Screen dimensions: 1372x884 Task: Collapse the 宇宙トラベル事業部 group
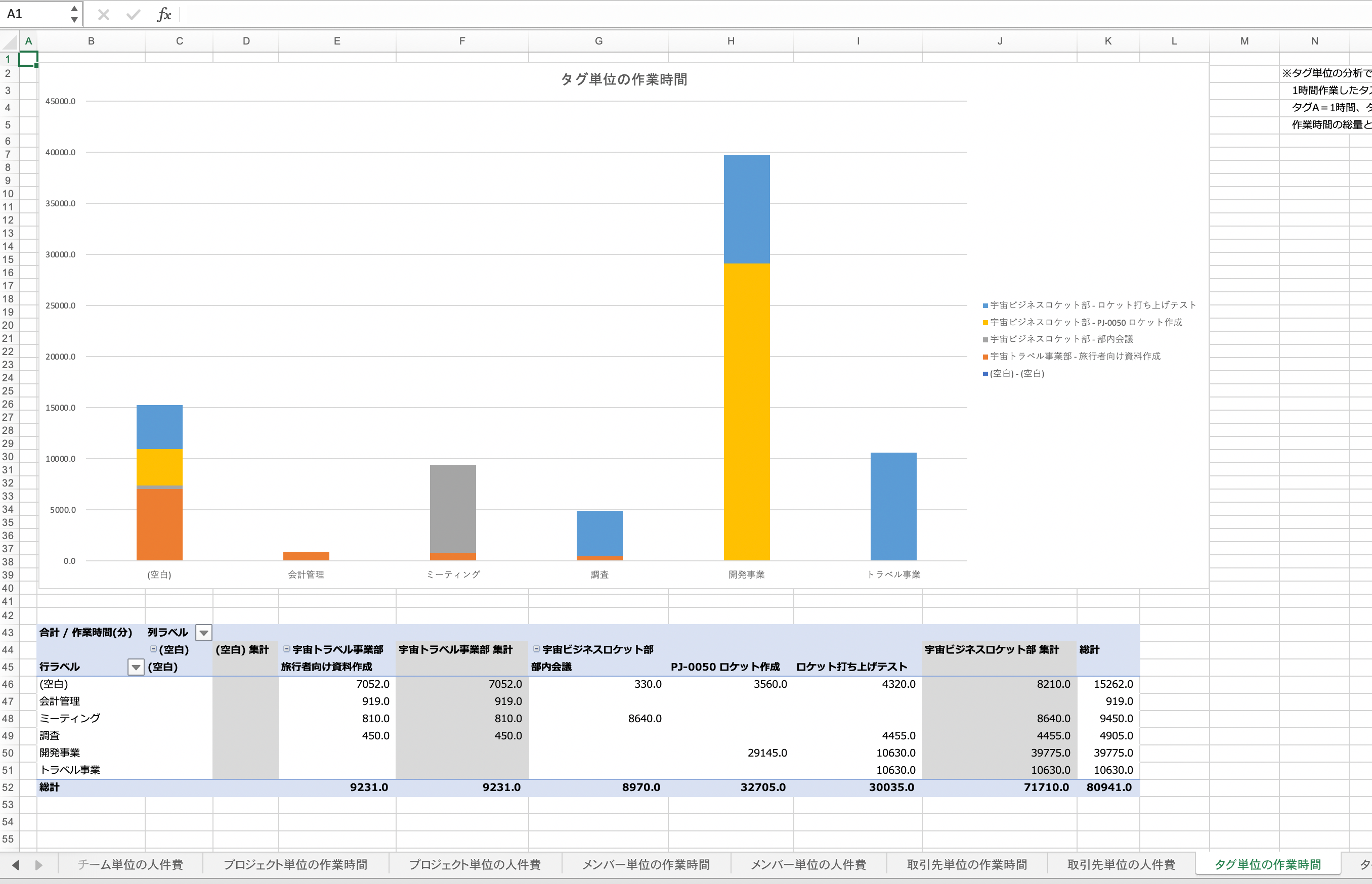click(x=286, y=649)
